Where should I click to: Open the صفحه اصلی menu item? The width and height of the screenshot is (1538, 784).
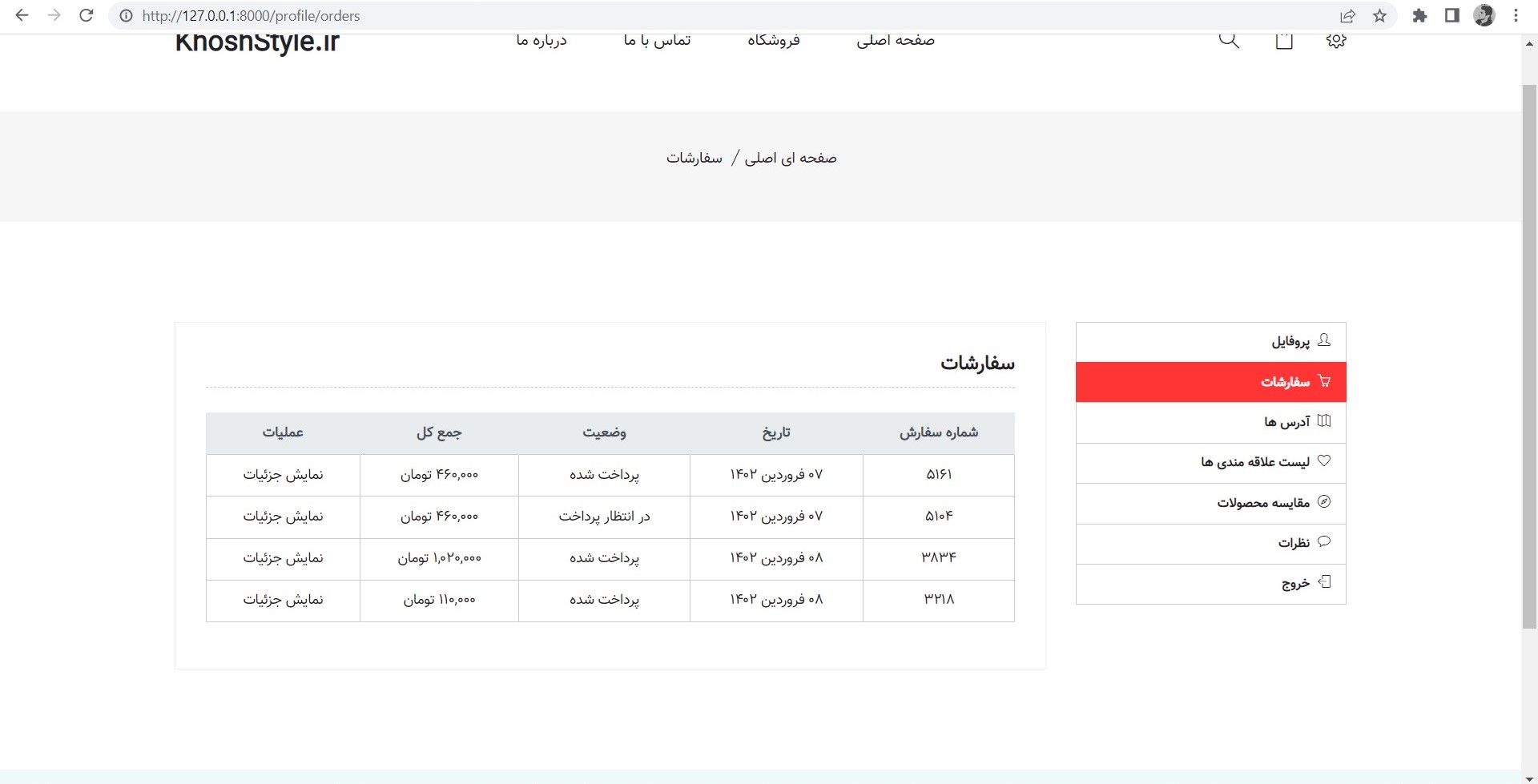(897, 39)
